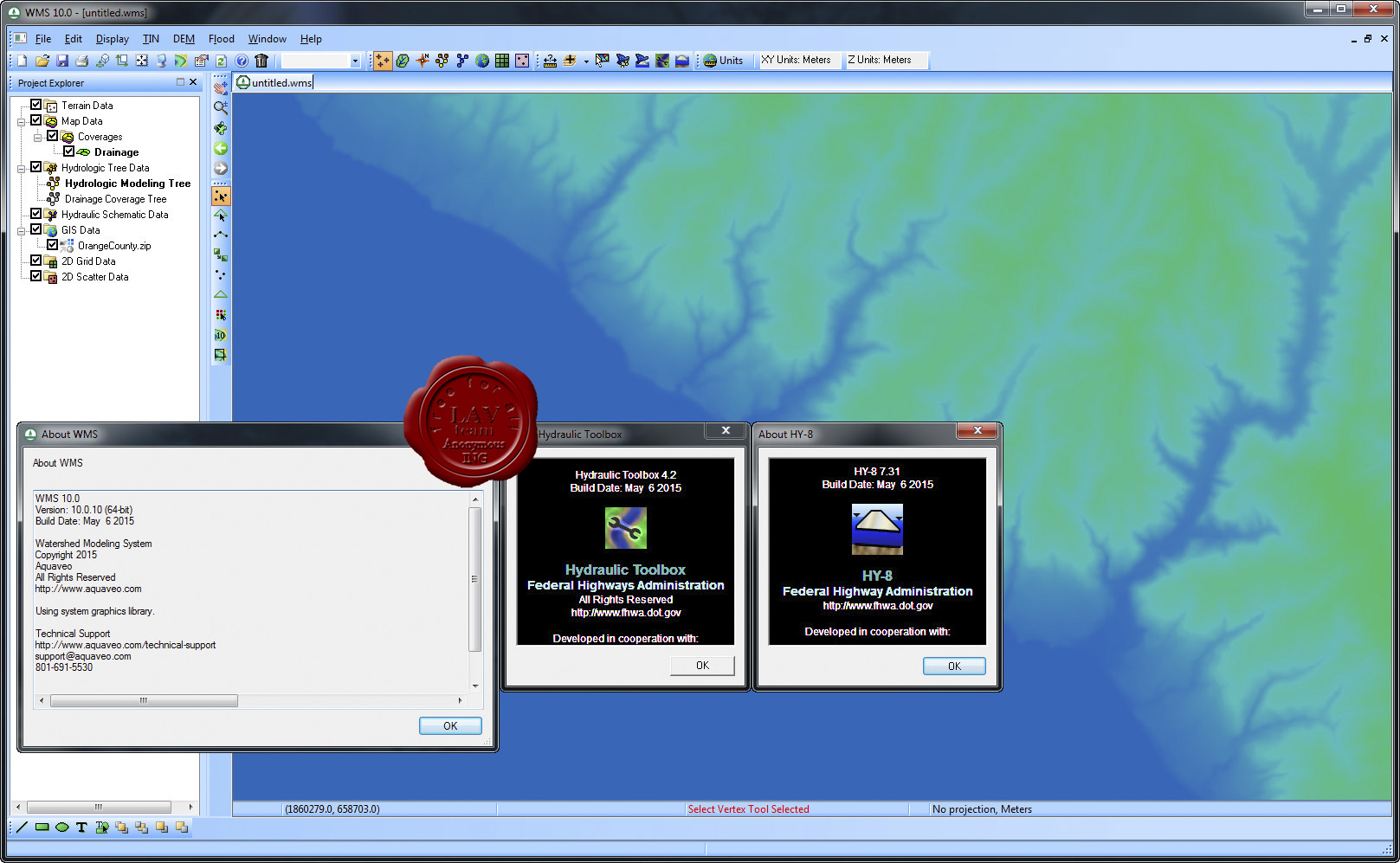The width and height of the screenshot is (1400, 863).
Task: Close the Project Explorer panel
Action: (193, 82)
